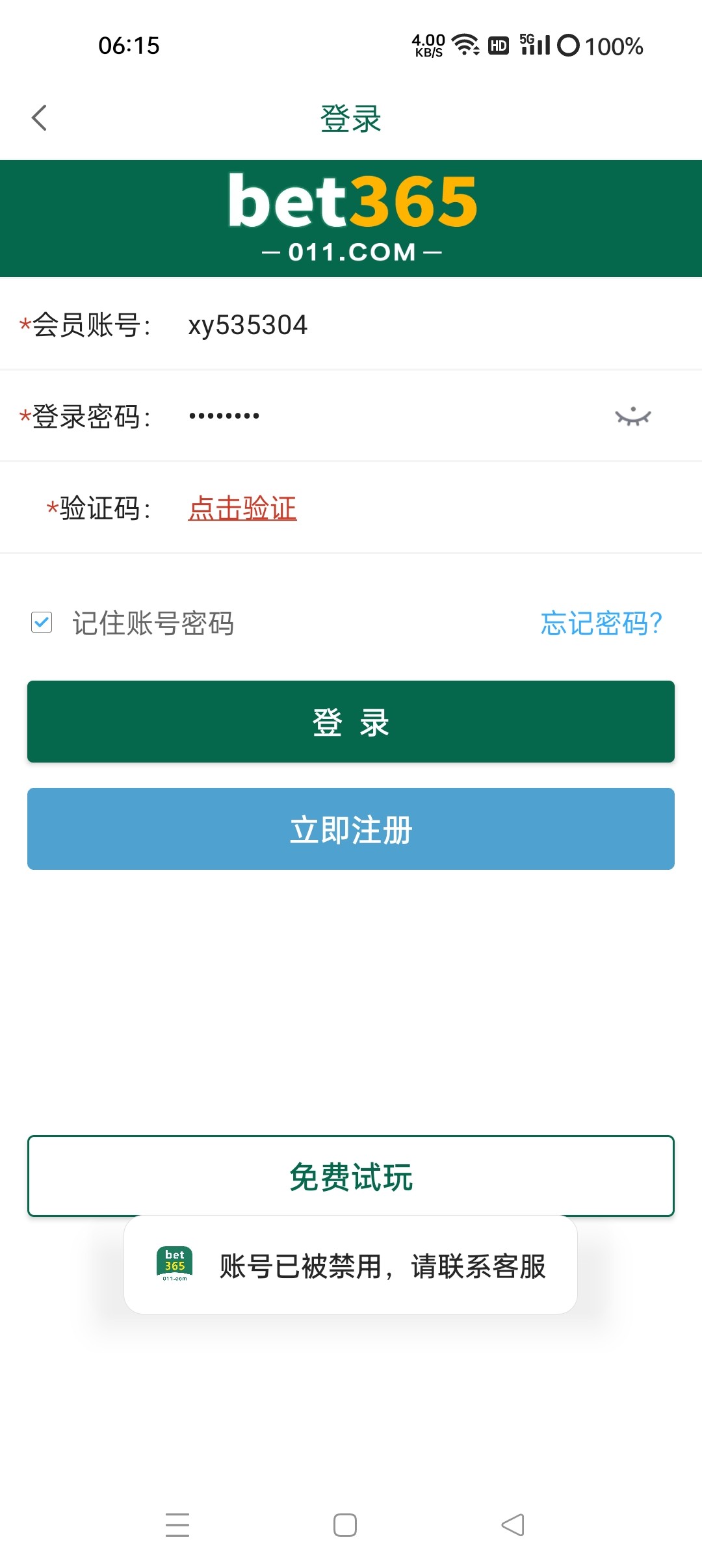
Task: Tap the 账号已被禁用 toast message
Action: click(382, 1266)
